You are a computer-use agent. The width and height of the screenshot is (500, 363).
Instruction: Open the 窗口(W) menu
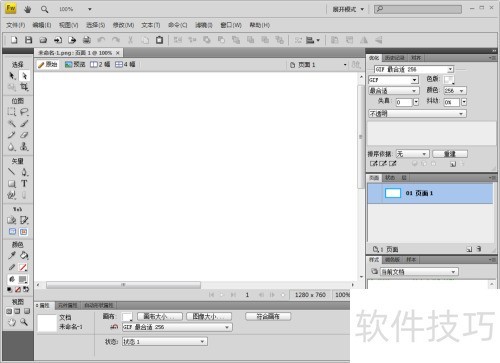(231, 25)
